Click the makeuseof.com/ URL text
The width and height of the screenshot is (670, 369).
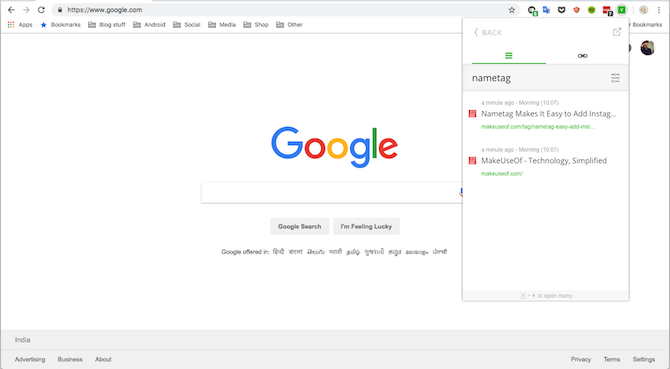(x=502, y=174)
